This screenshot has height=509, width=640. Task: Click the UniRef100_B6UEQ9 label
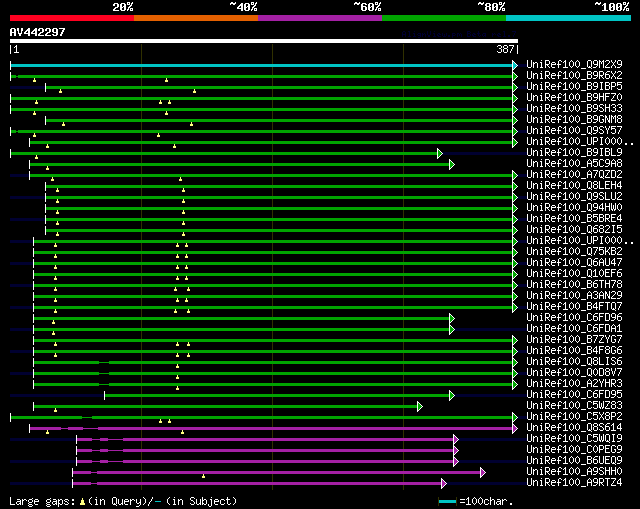coord(574,461)
